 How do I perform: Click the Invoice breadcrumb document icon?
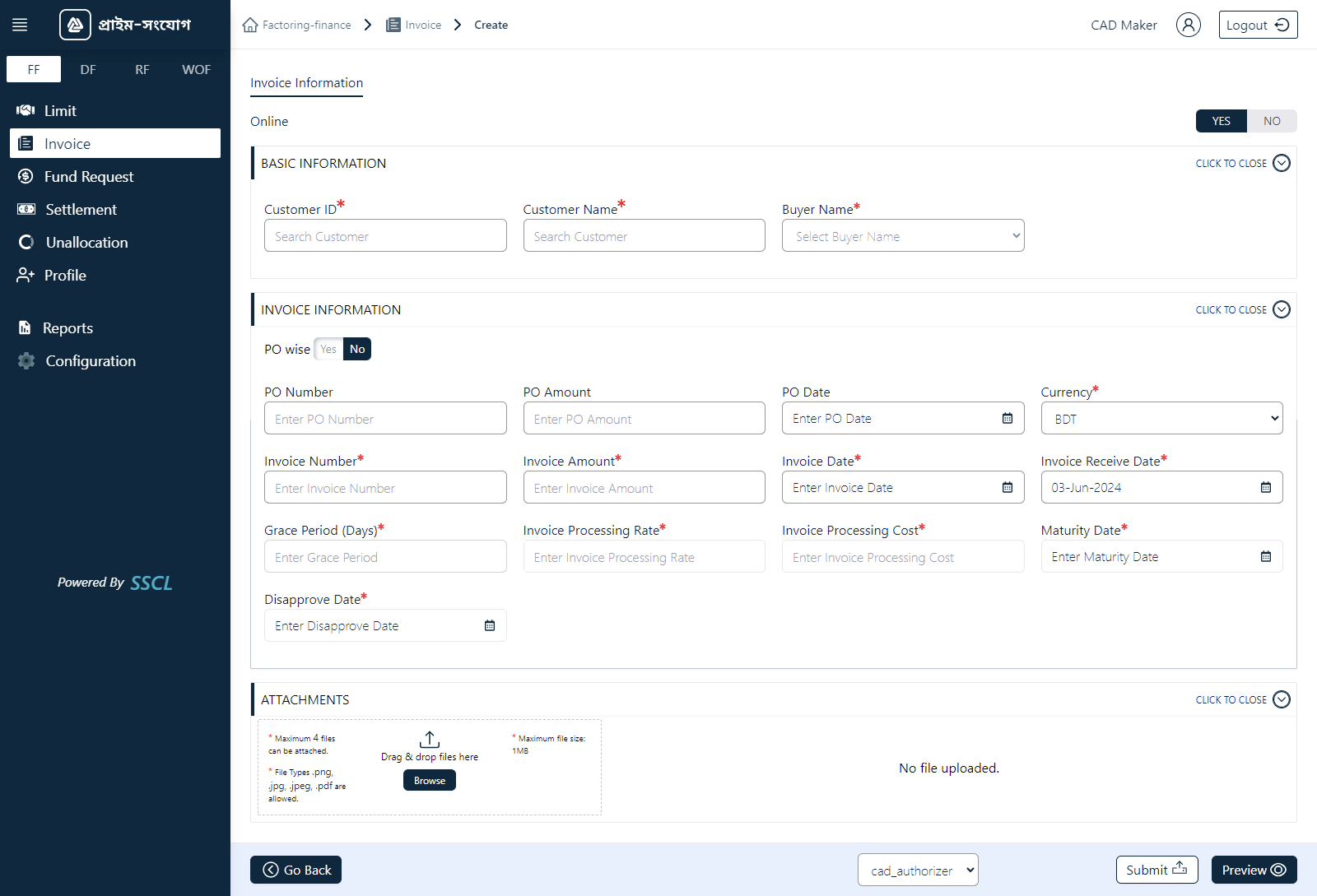tap(393, 25)
